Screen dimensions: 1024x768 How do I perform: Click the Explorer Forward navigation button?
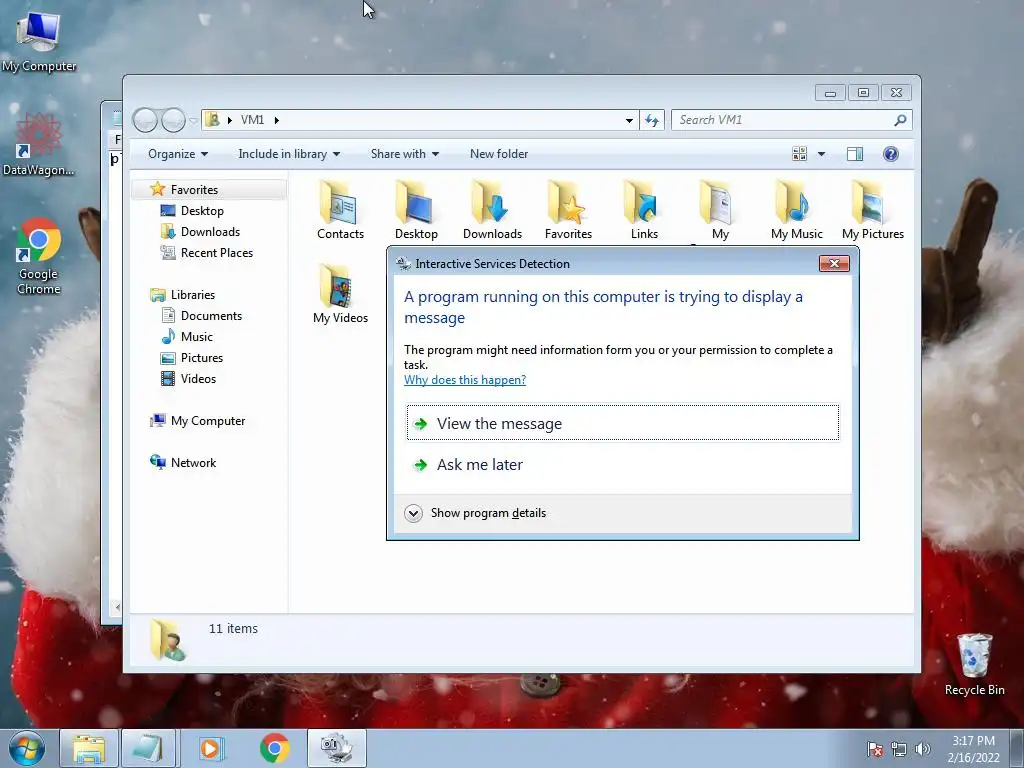[173, 120]
